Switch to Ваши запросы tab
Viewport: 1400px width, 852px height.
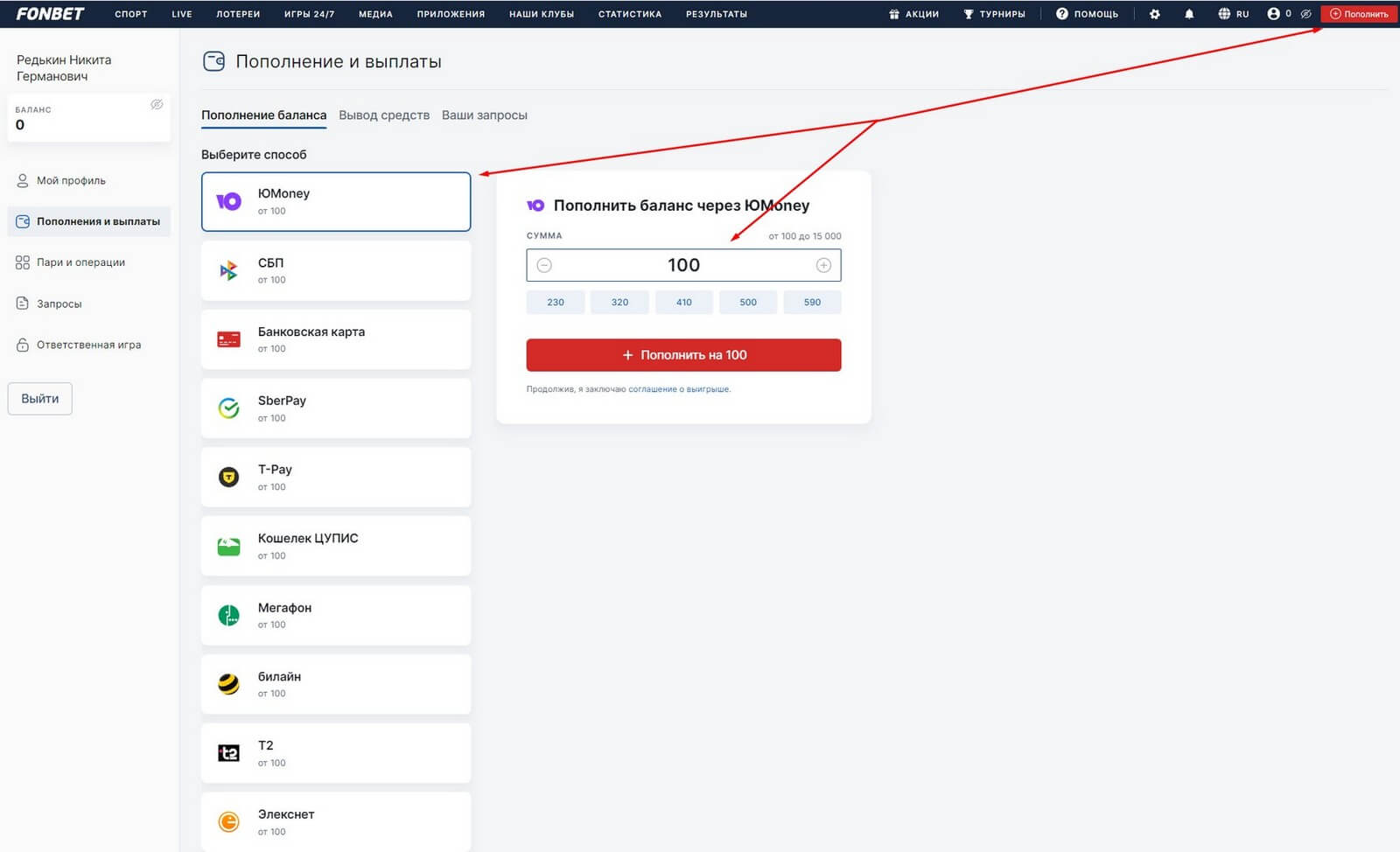tap(484, 115)
